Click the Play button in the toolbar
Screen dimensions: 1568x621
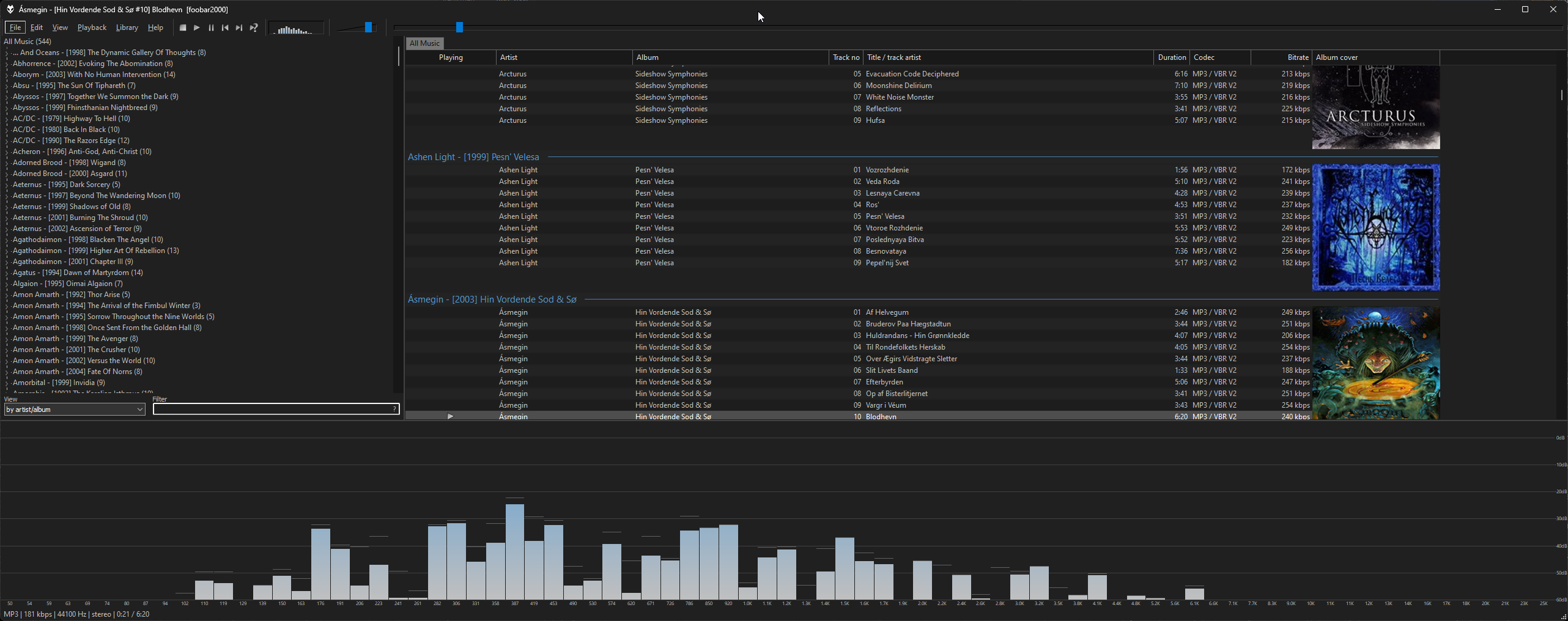tap(196, 28)
